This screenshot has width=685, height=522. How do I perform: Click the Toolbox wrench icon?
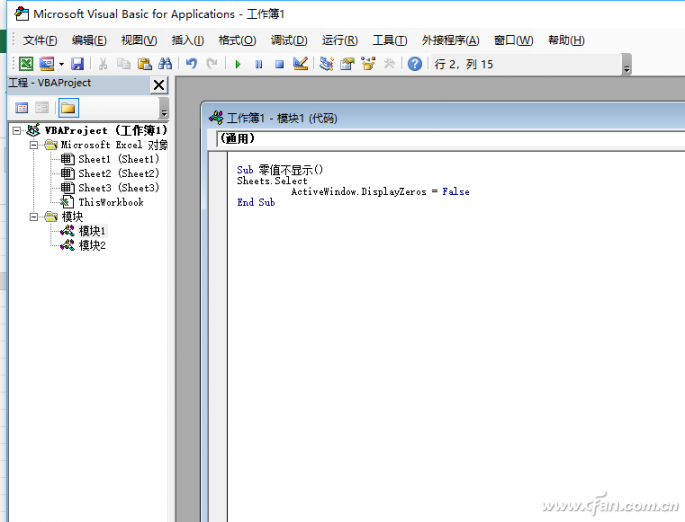coord(389,64)
